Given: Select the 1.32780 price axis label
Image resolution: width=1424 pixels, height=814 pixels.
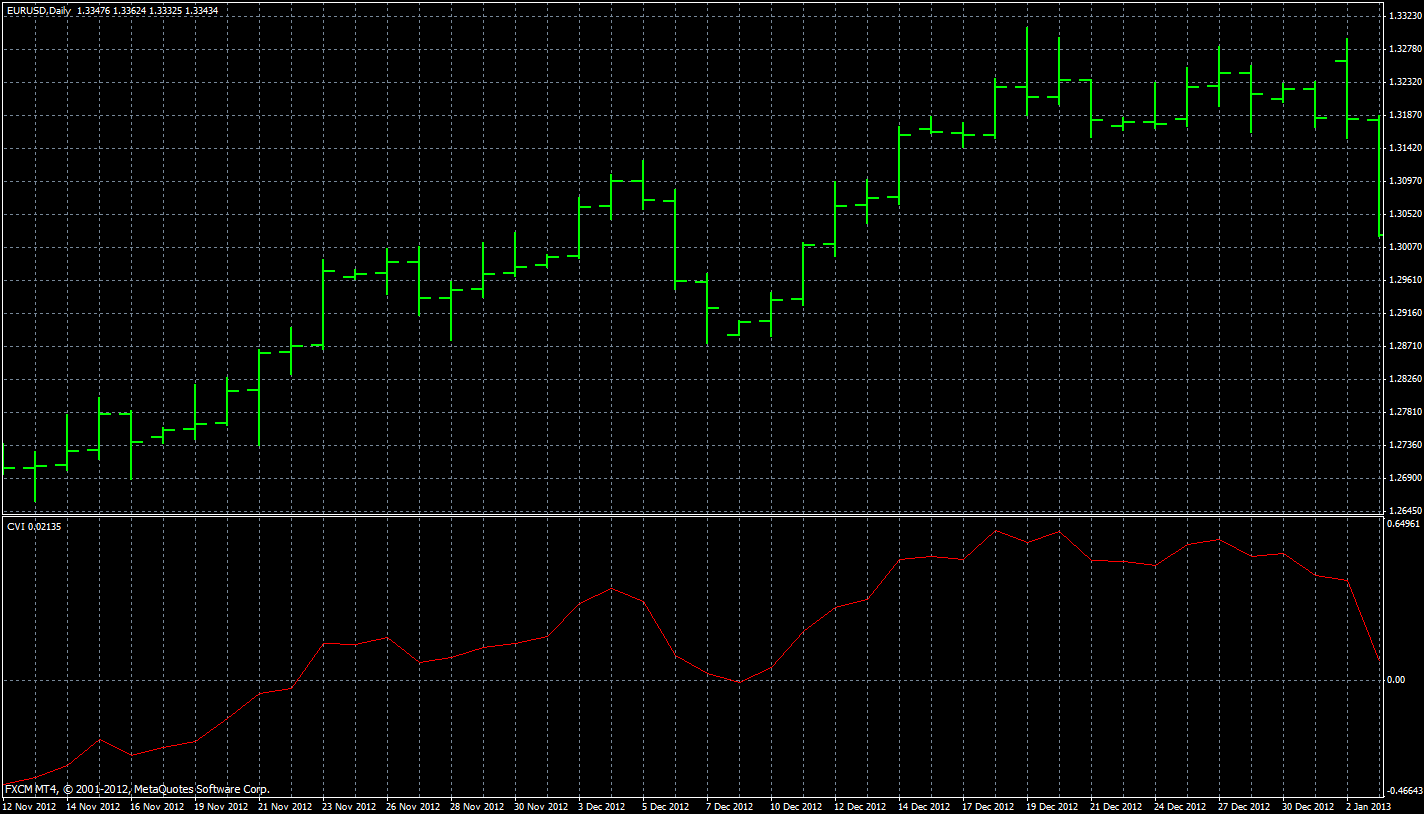Looking at the screenshot, I should point(1405,48).
